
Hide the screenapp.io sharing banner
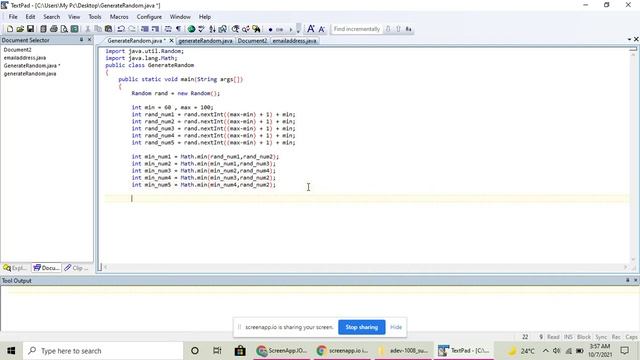pos(396,327)
